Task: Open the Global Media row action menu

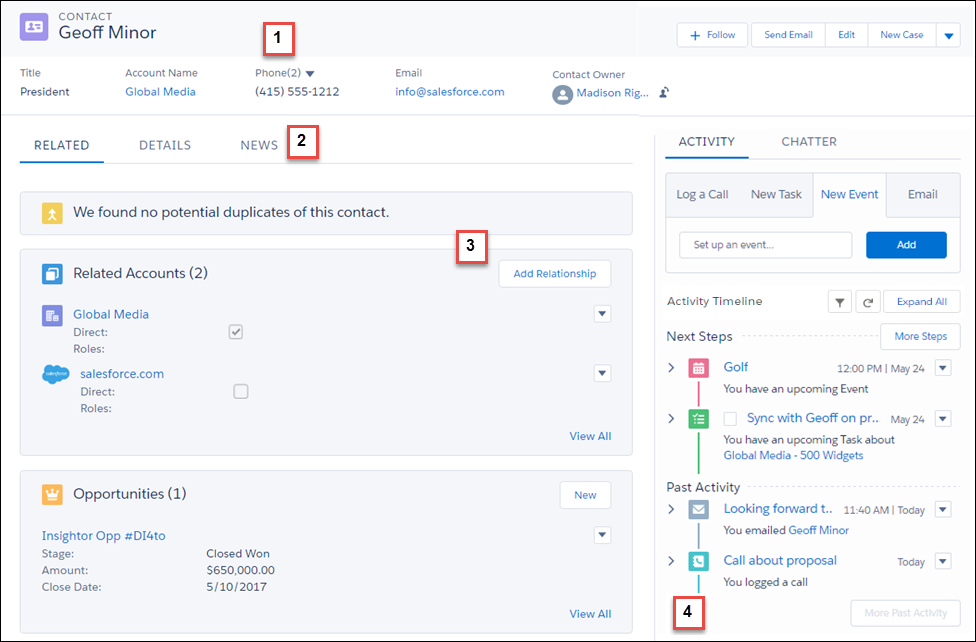Action: tap(602, 314)
